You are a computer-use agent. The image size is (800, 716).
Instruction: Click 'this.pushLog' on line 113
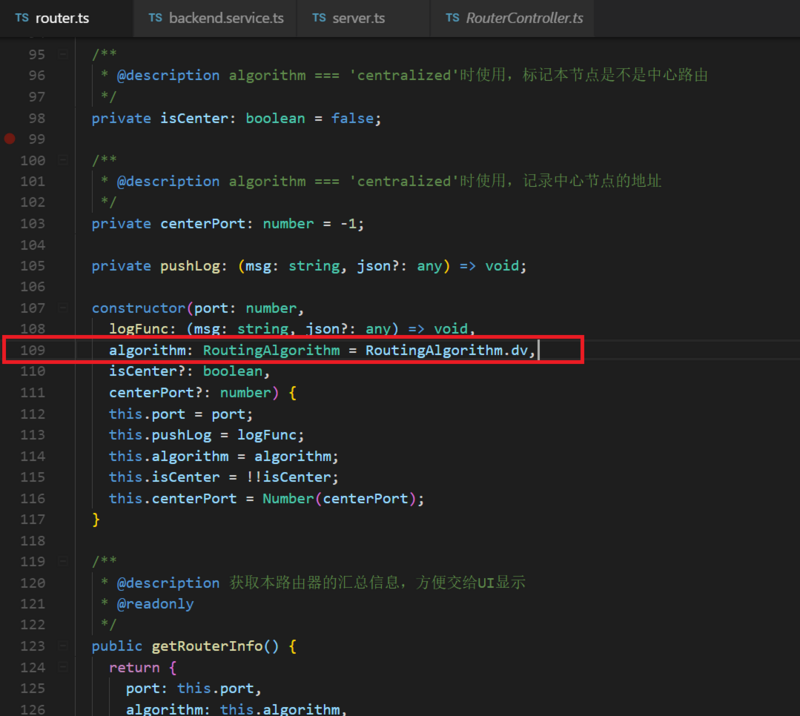coord(160,435)
